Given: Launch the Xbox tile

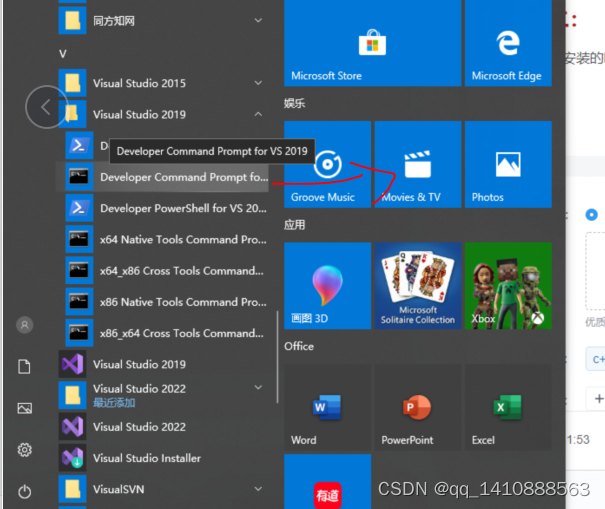Looking at the screenshot, I should (508, 286).
